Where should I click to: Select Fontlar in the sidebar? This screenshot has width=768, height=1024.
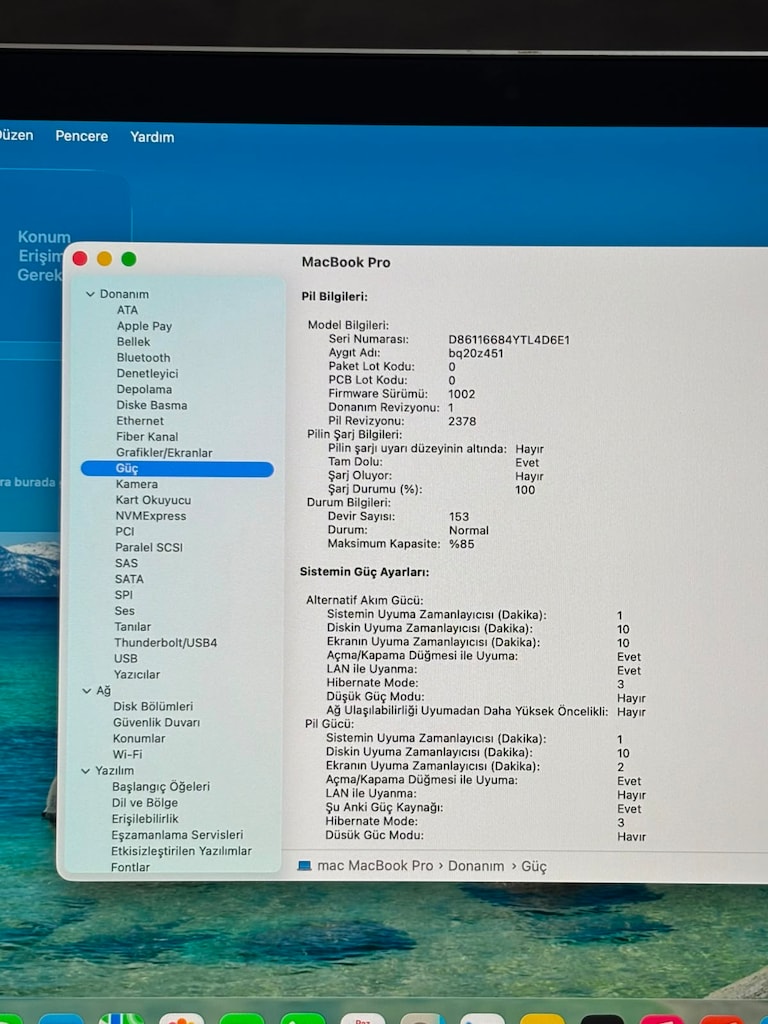[x=131, y=867]
